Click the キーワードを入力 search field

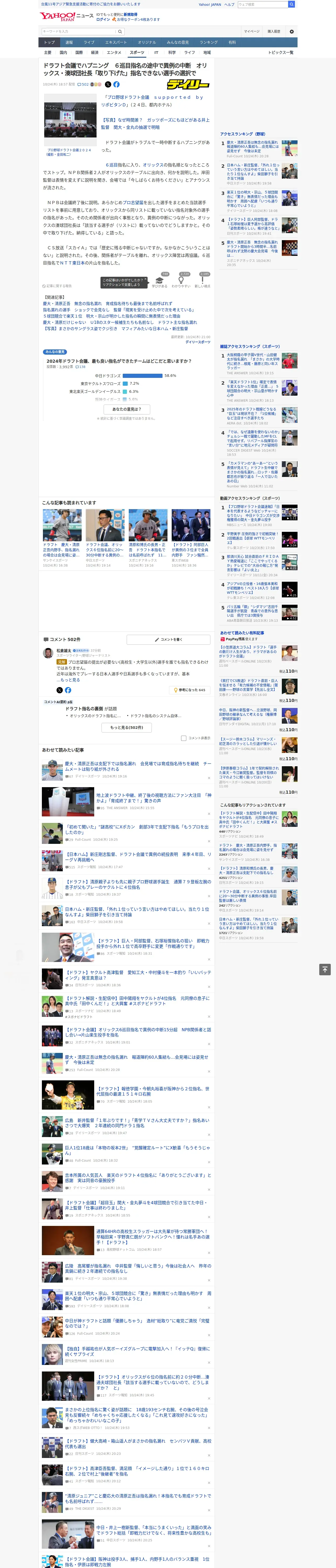click(79, 31)
